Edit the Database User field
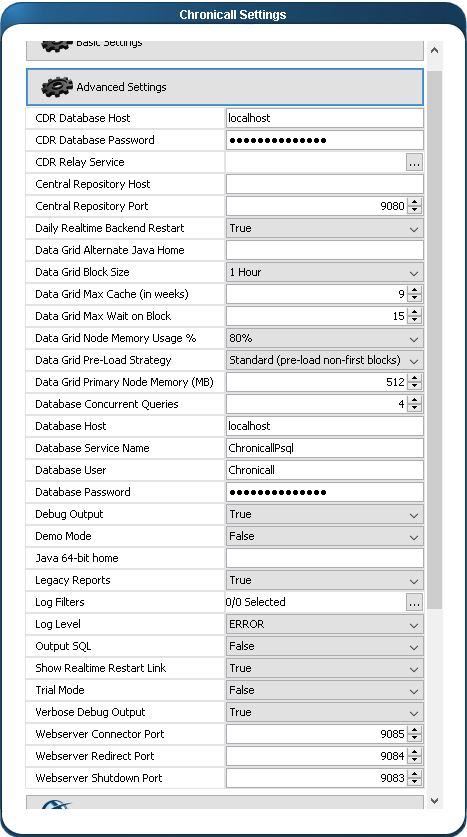The image size is (467, 837). click(x=324, y=470)
